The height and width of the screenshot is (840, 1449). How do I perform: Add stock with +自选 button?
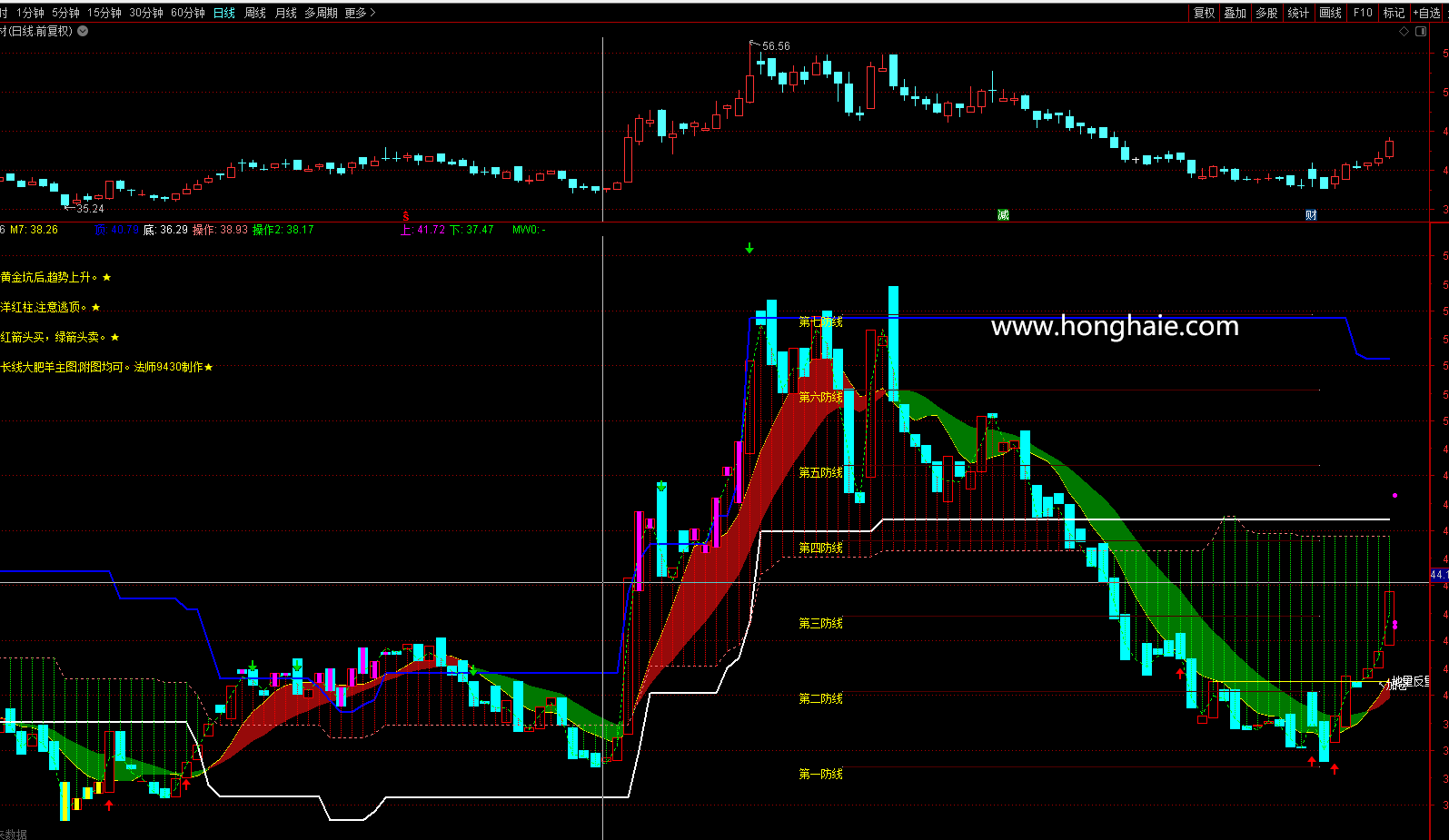coord(1427,13)
